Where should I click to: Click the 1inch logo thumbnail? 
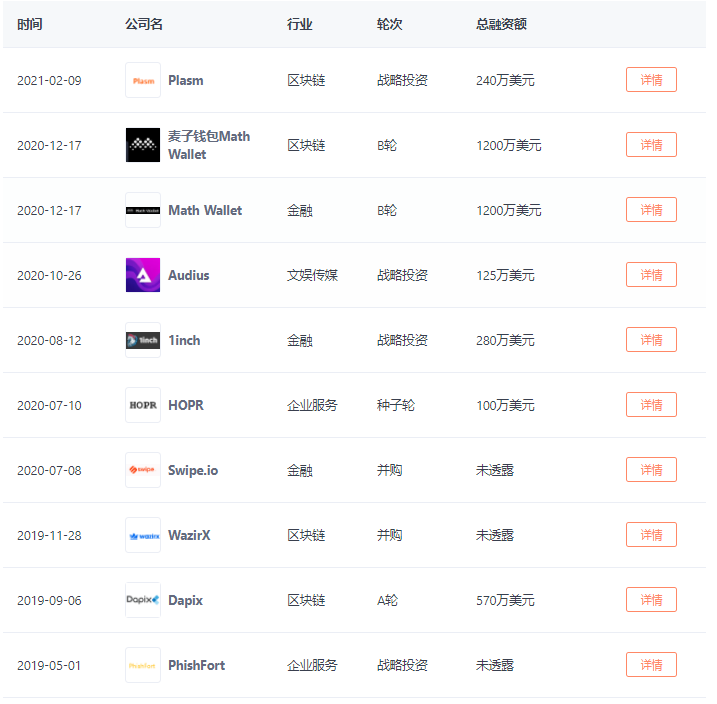pyautogui.click(x=143, y=340)
